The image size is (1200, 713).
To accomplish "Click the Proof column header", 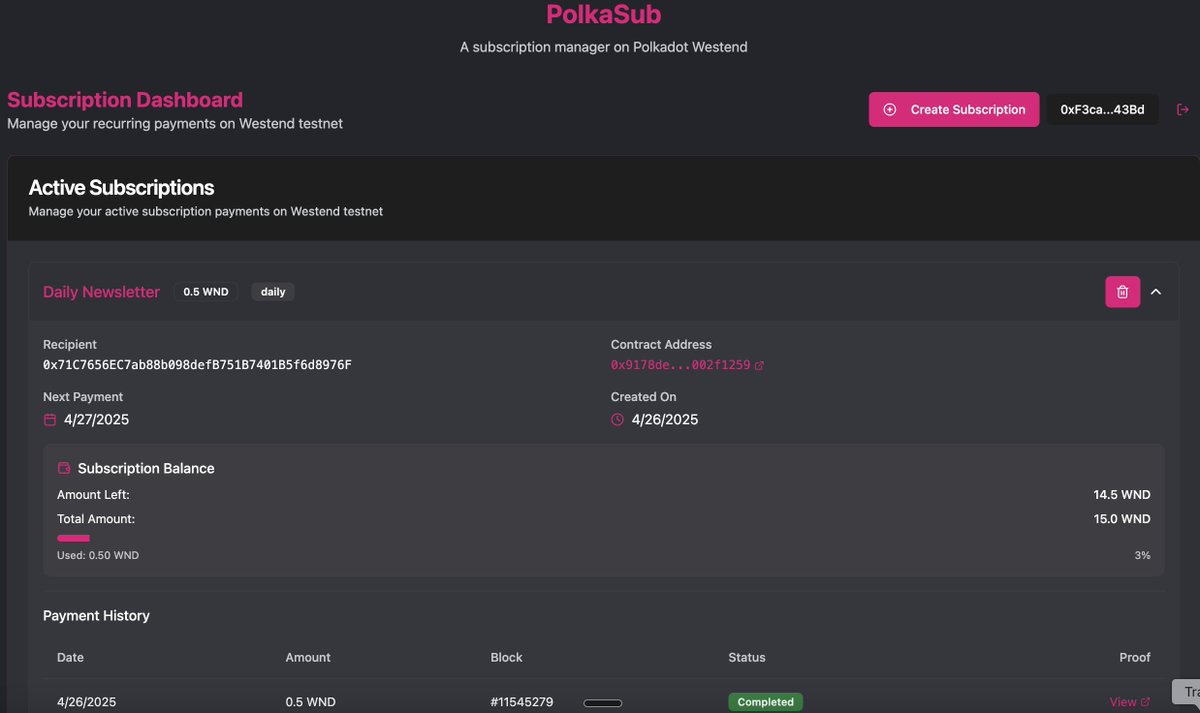I will pyautogui.click(x=1135, y=657).
